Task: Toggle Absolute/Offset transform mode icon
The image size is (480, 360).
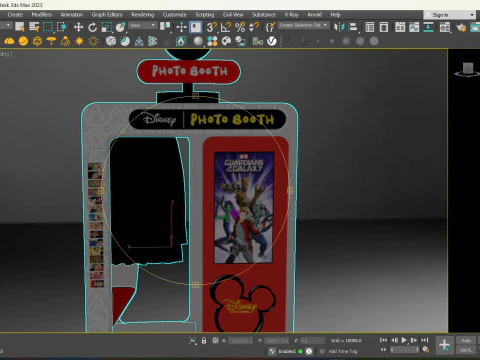Action: click(215, 340)
